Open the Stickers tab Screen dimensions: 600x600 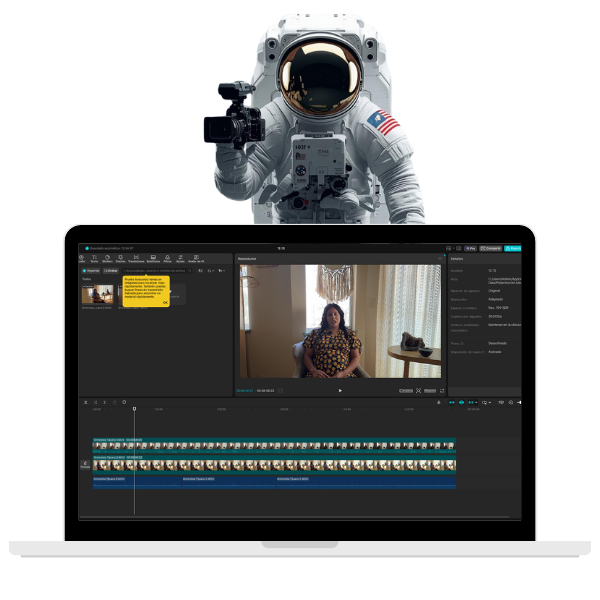click(107, 259)
